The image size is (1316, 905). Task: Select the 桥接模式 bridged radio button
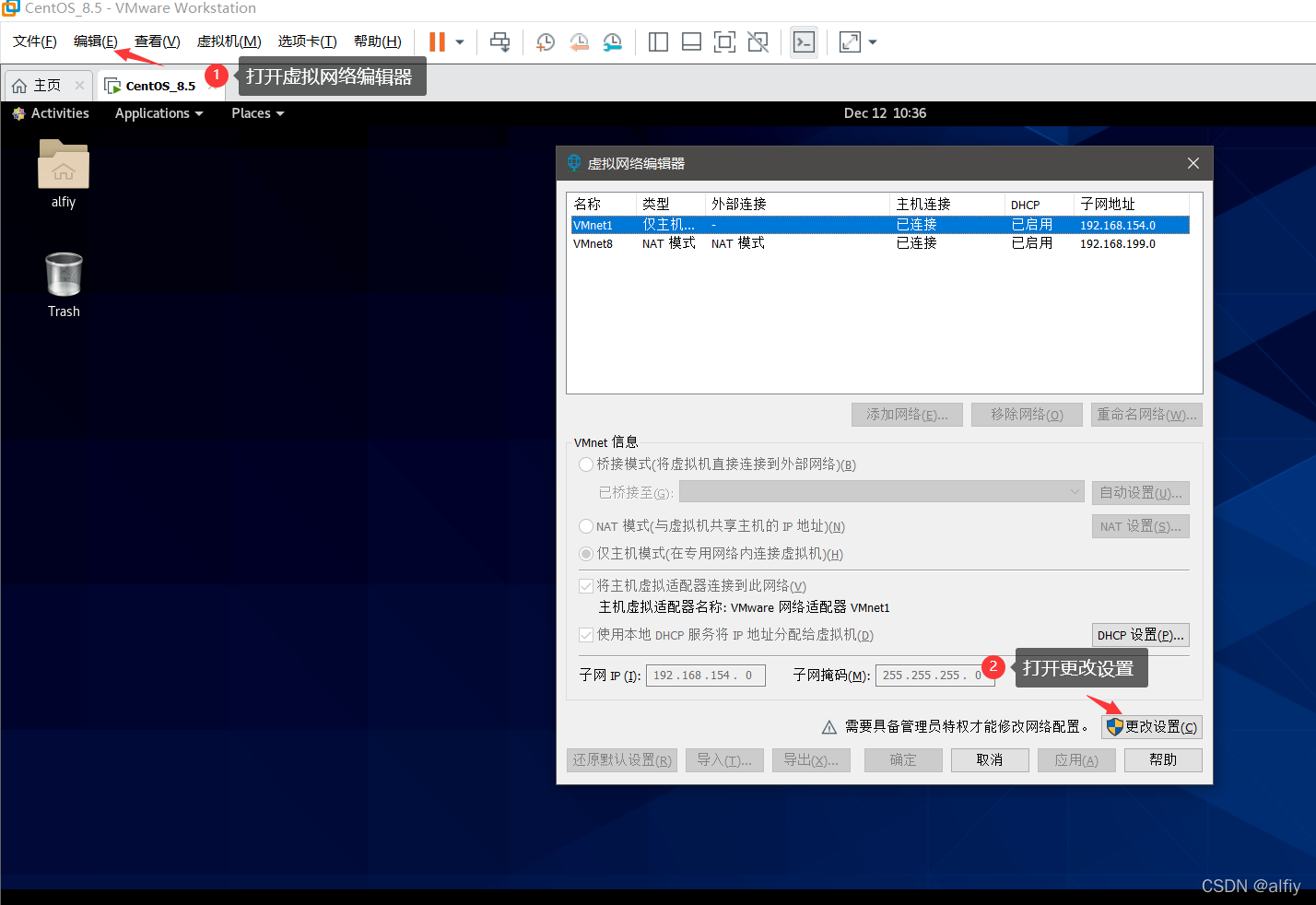click(x=586, y=464)
